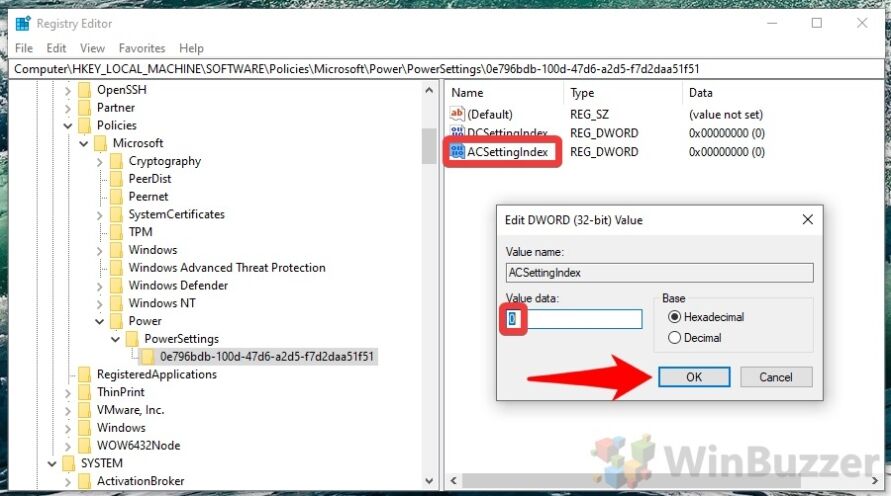Click the WOW6432Node folder icon
Image resolution: width=891 pixels, height=496 pixels.
(x=85, y=445)
